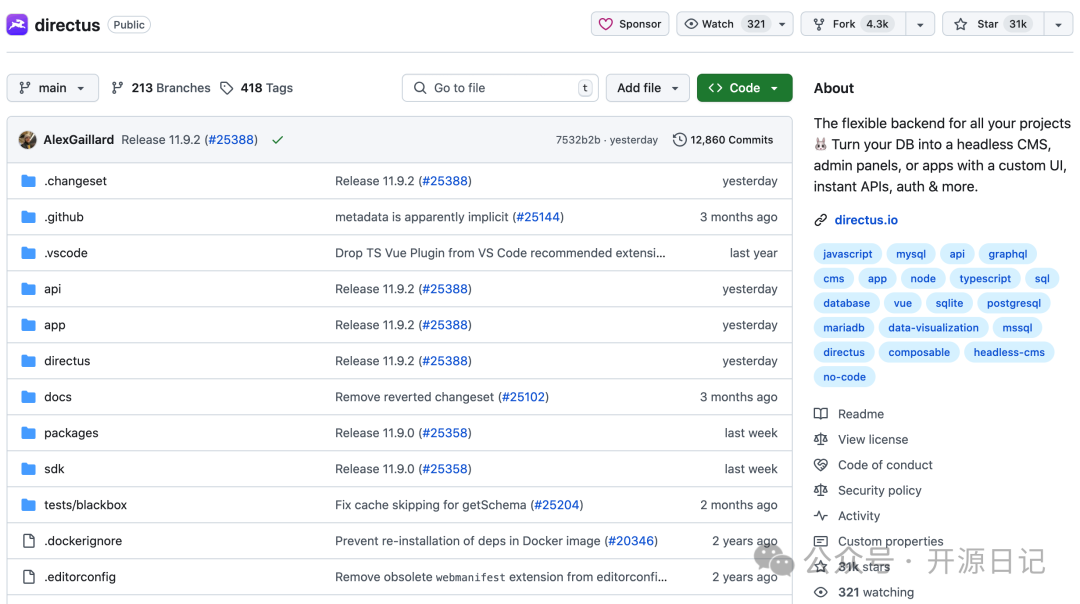Open the main branch selector dropdown
Viewport: 1080px width, 604px height.
coord(52,88)
